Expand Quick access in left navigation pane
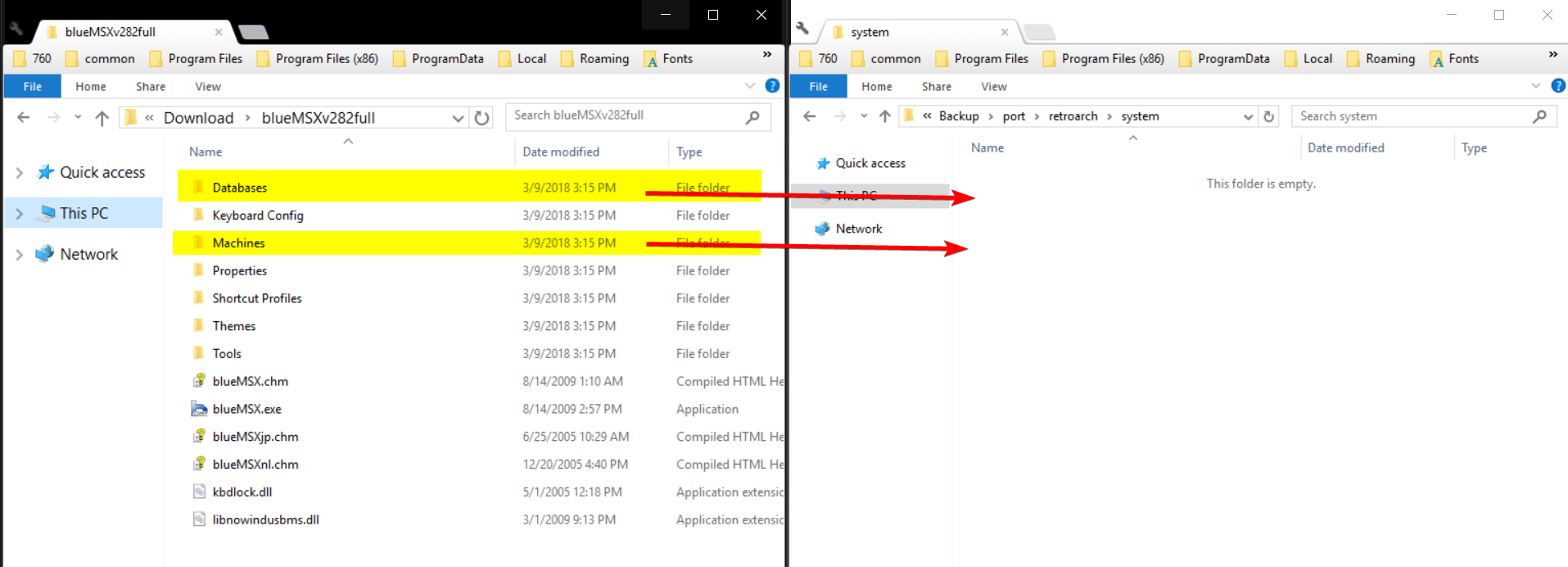1568x567 pixels. 20,173
